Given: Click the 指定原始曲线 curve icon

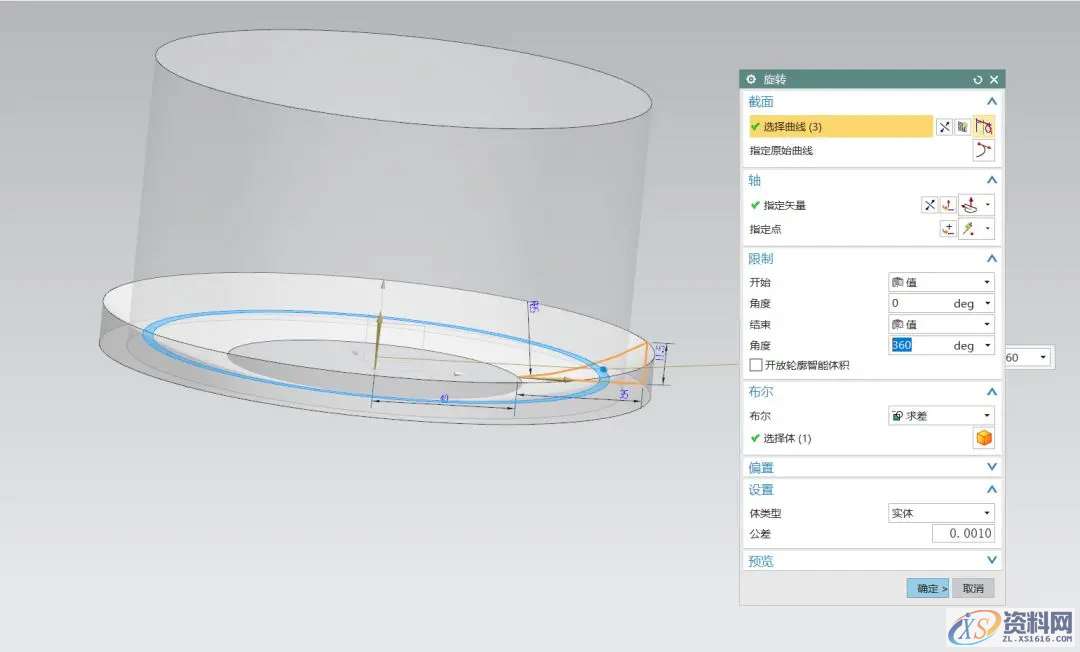Looking at the screenshot, I should coord(984,151).
